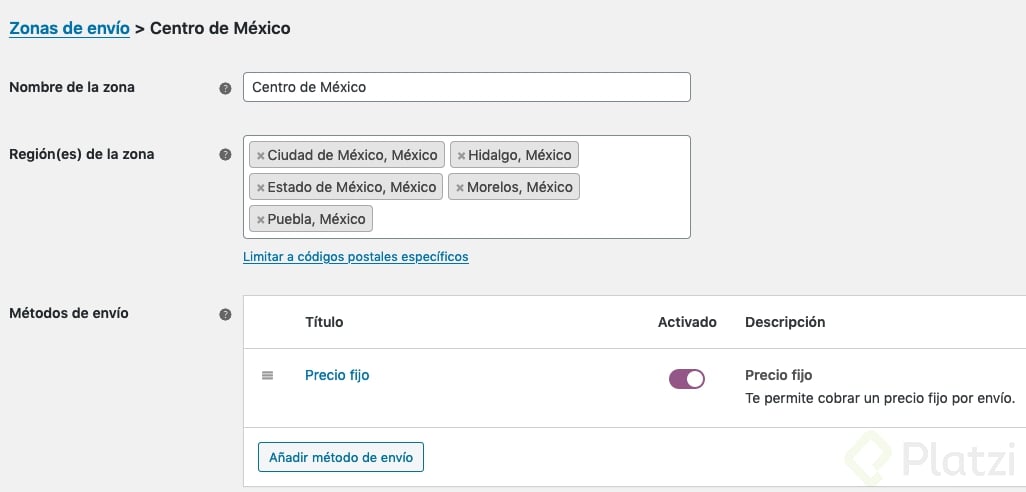
Task: Remove Hidalgo, México region tag
Action: point(461,156)
